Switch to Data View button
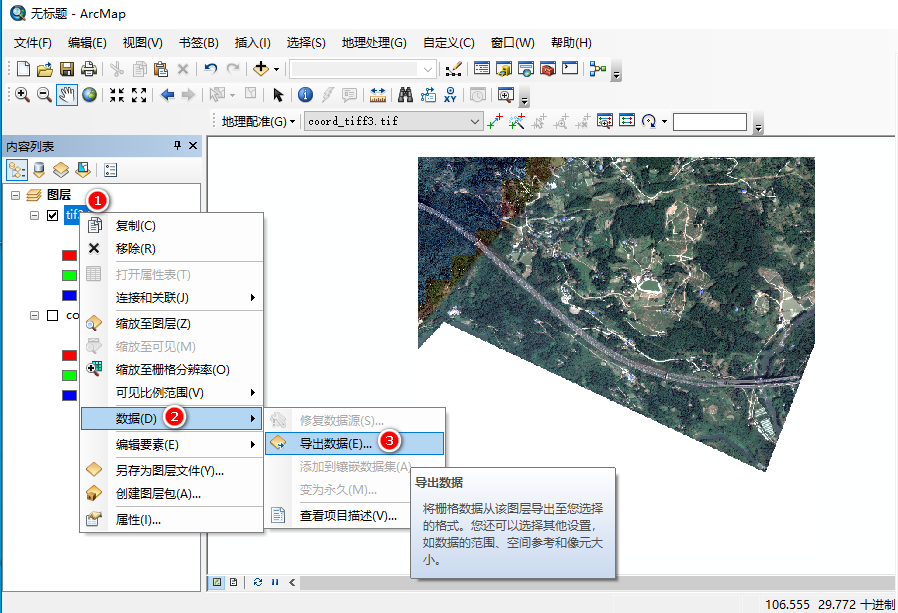898x613 pixels. tap(217, 582)
